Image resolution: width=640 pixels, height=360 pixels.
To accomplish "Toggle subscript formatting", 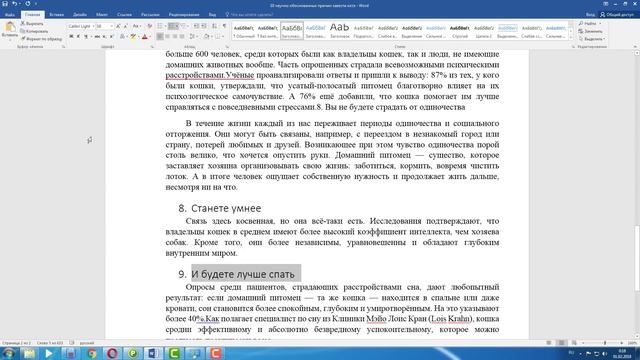I will point(104,37).
